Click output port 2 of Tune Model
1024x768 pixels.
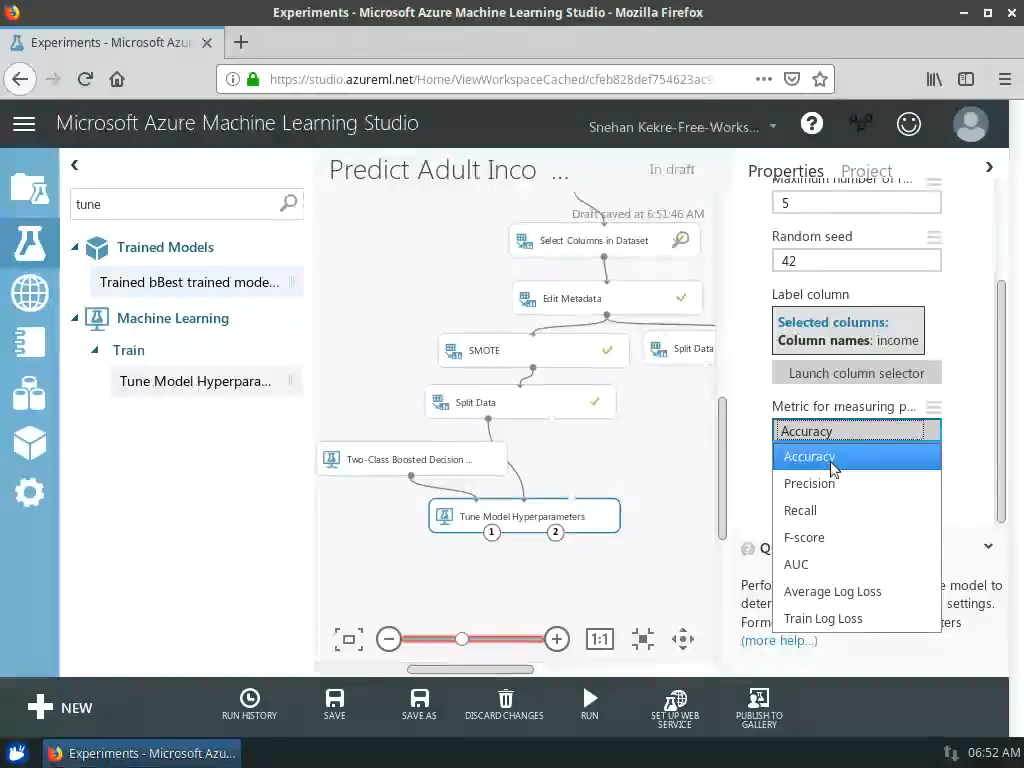click(x=555, y=532)
